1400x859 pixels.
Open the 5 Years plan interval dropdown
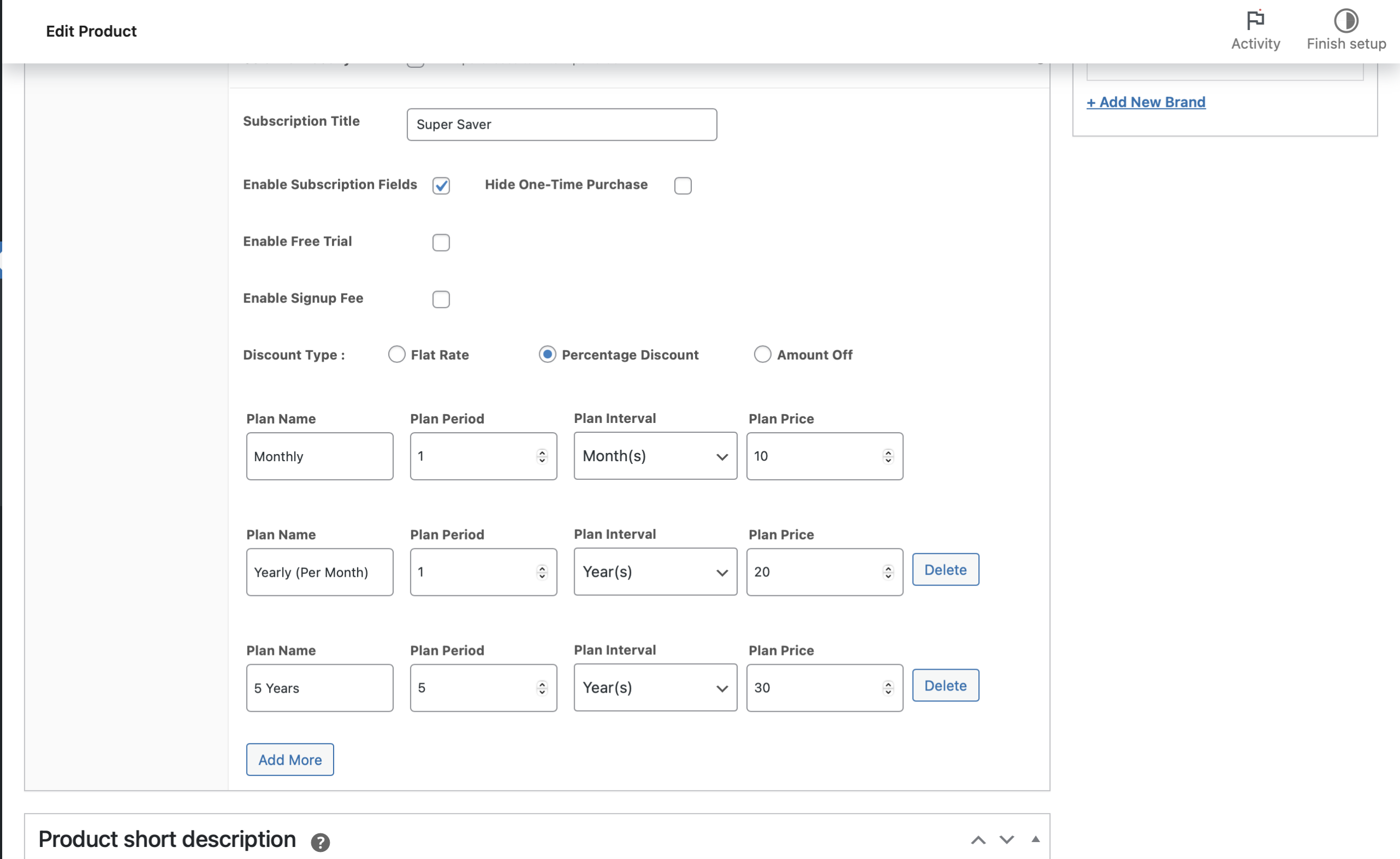tap(655, 688)
